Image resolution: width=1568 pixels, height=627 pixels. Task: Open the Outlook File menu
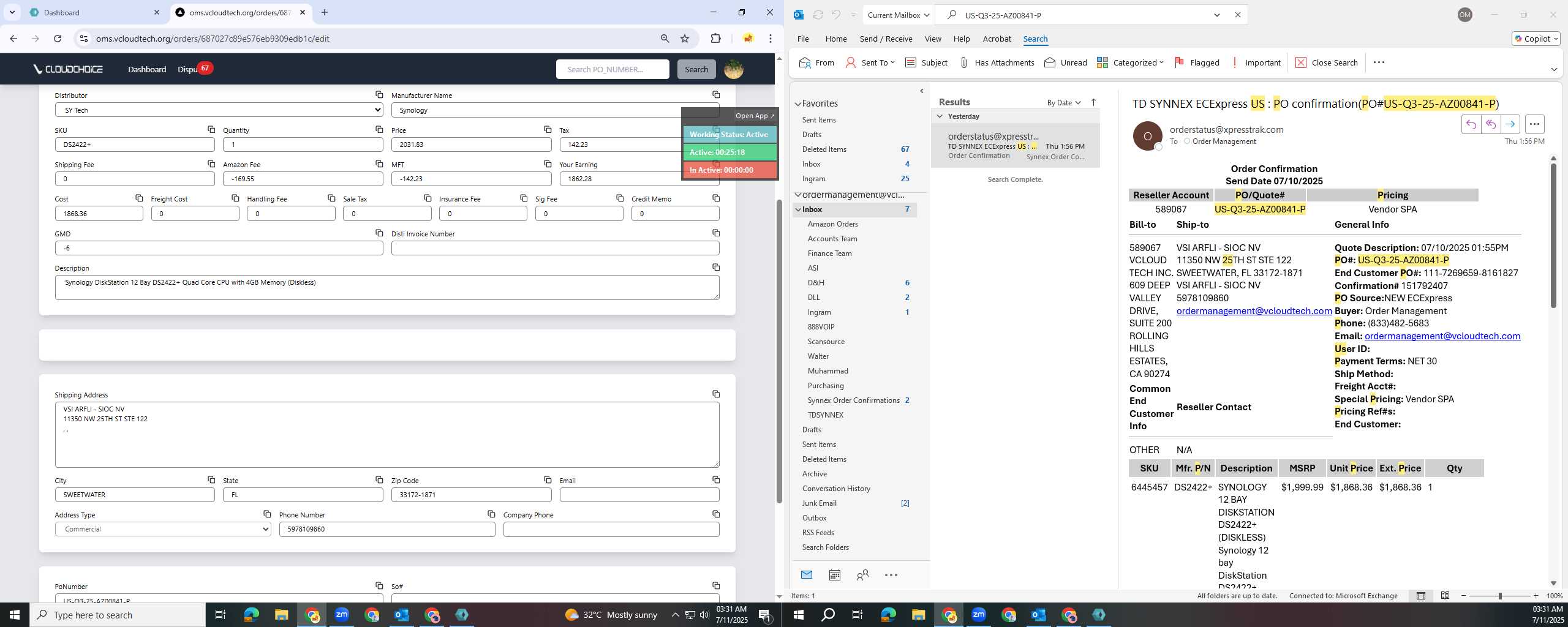803,39
